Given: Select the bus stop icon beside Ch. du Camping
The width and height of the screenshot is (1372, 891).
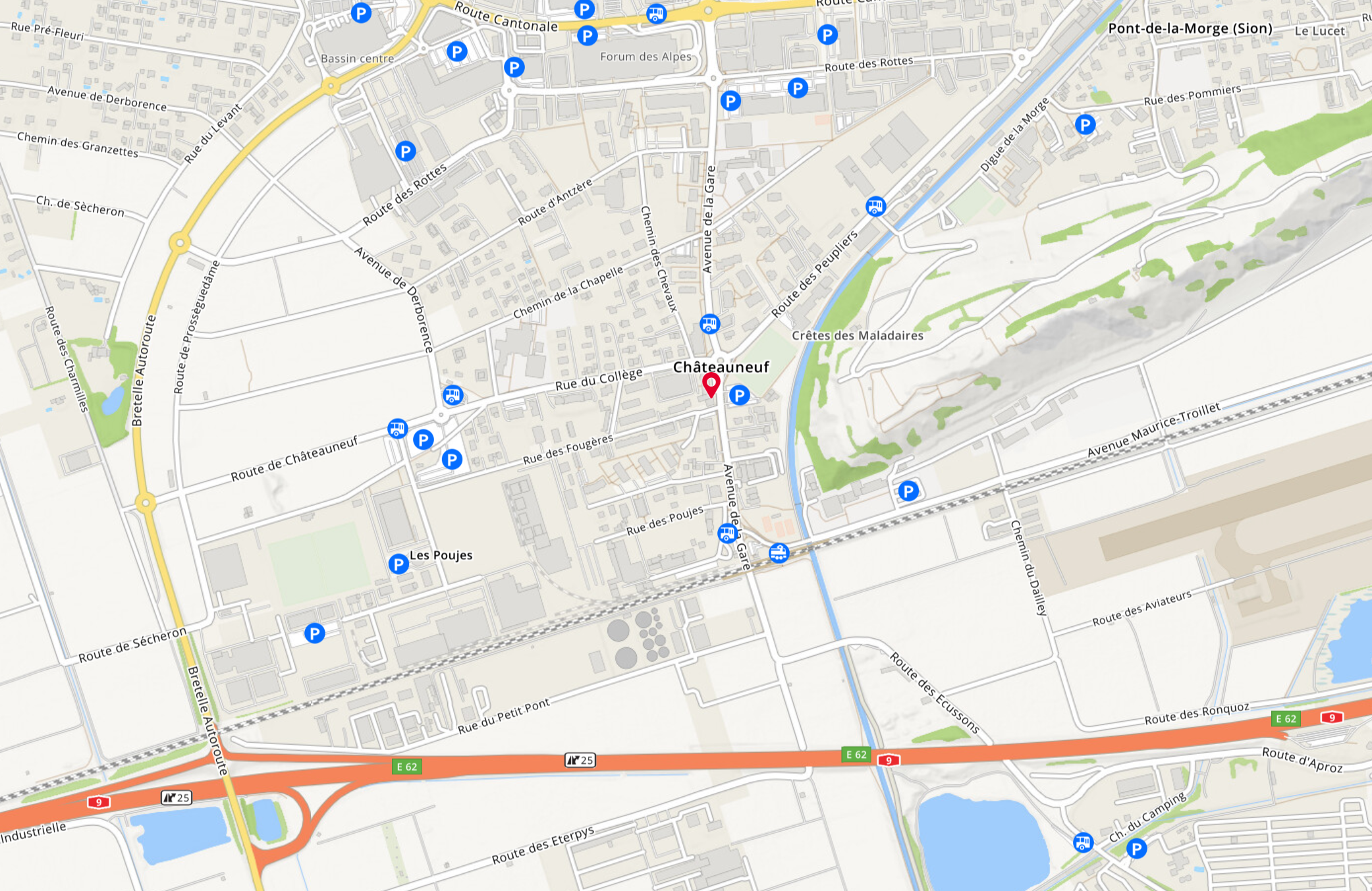Looking at the screenshot, I should pyautogui.click(x=1083, y=842).
